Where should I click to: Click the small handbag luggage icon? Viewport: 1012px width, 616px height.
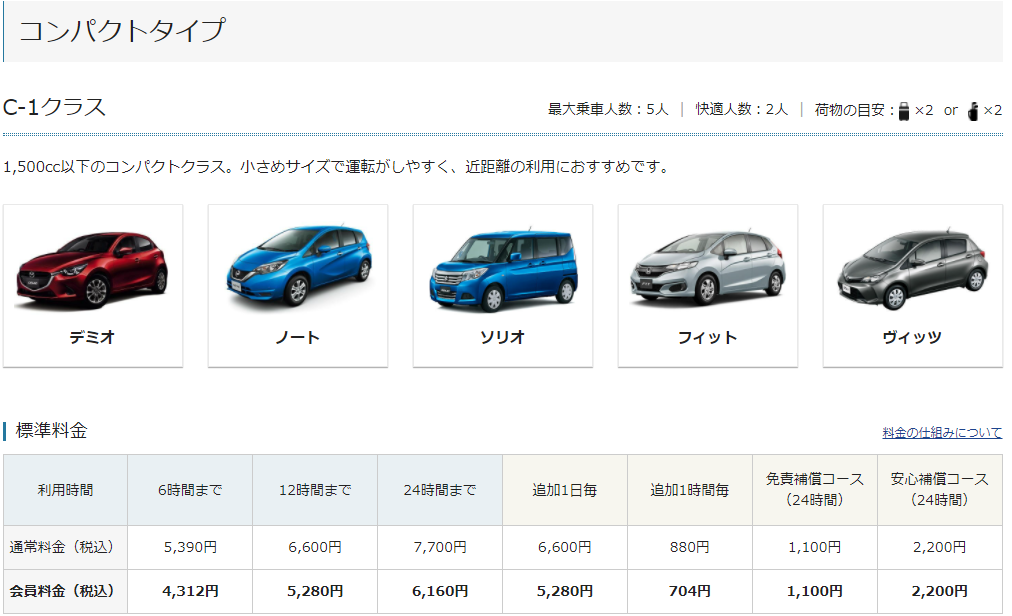(x=972, y=110)
